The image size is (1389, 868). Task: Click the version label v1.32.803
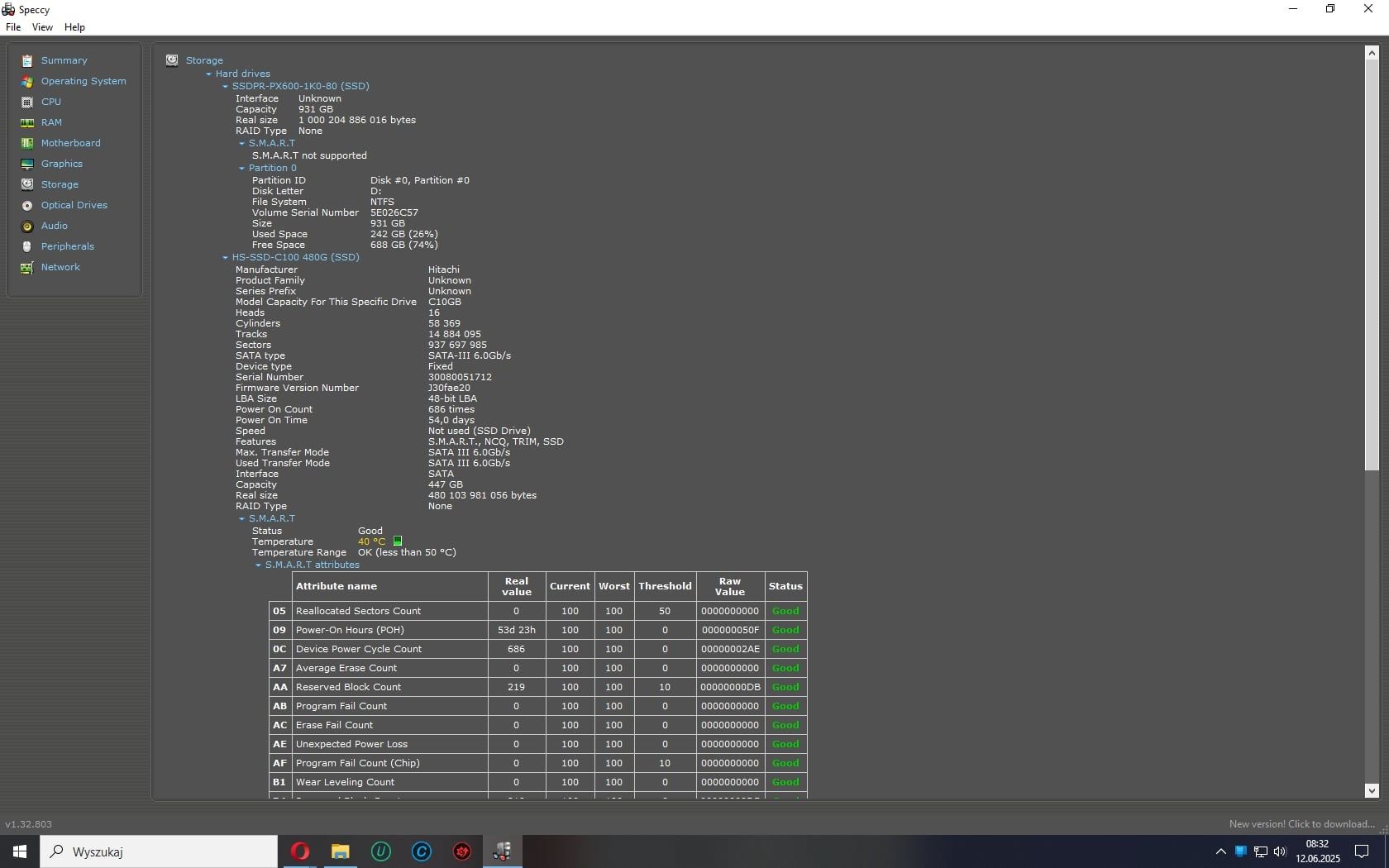coord(29,824)
